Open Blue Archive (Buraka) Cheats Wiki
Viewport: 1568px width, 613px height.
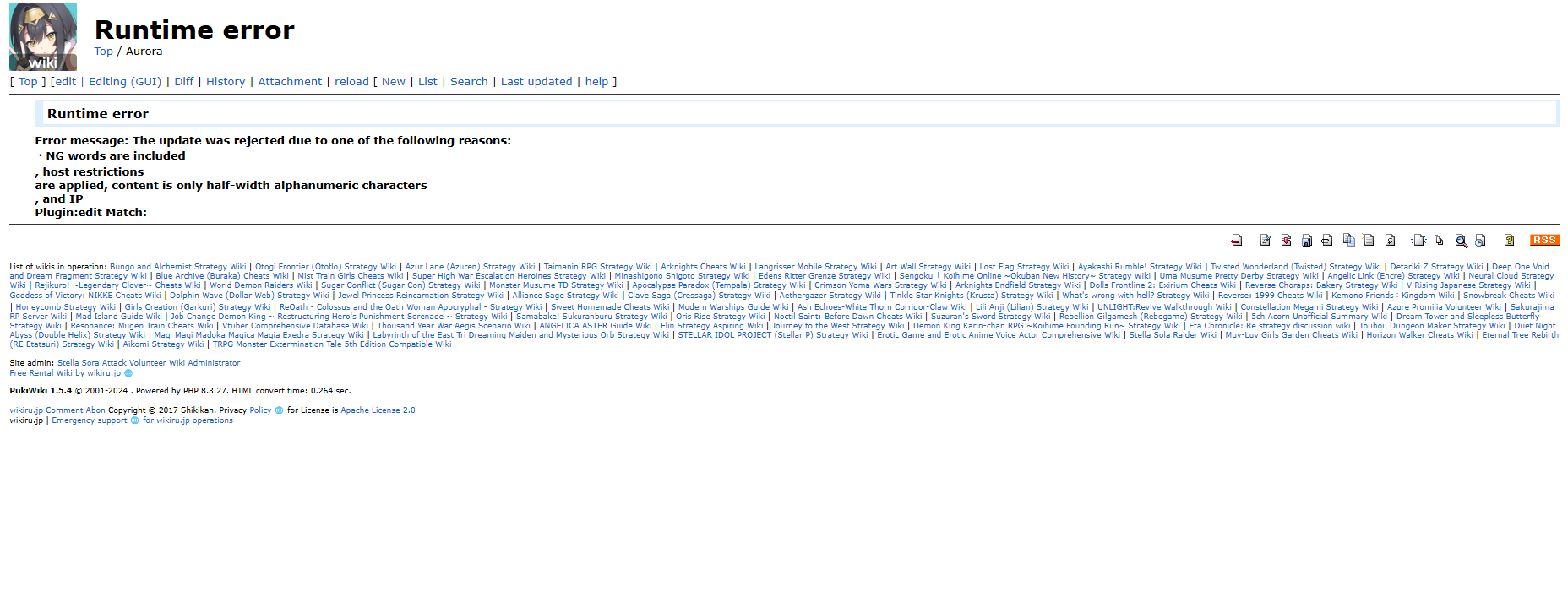pyautogui.click(x=220, y=276)
